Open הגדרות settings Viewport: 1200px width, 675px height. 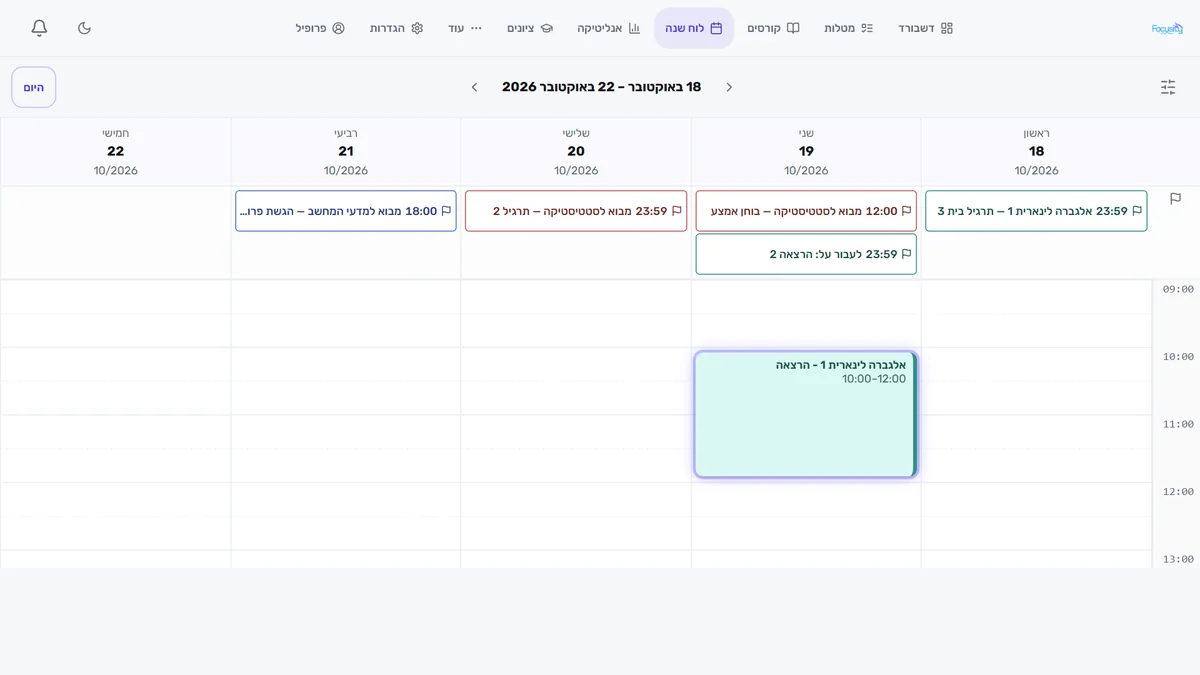(x=396, y=28)
